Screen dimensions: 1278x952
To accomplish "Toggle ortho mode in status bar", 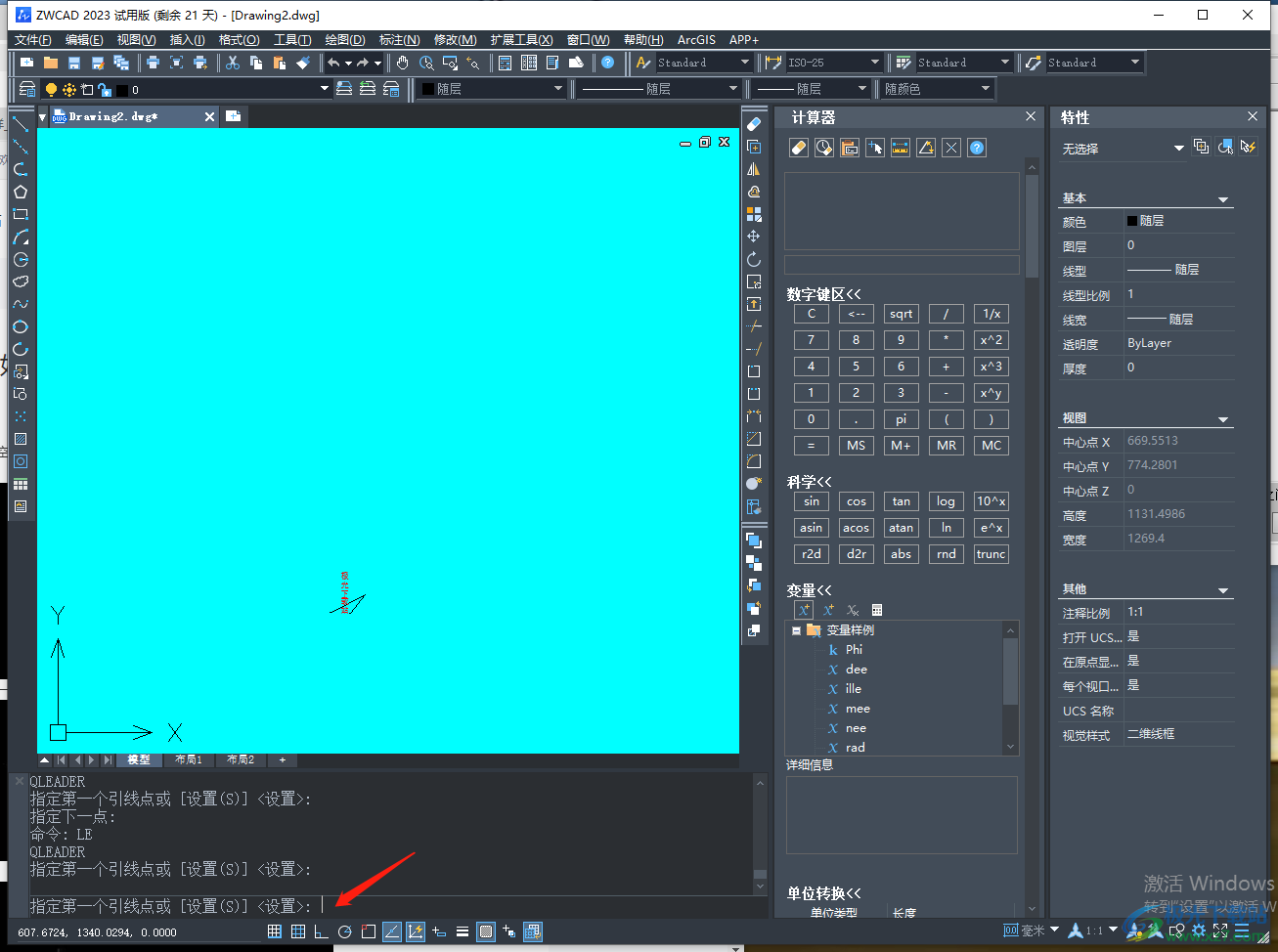I will coord(321,931).
